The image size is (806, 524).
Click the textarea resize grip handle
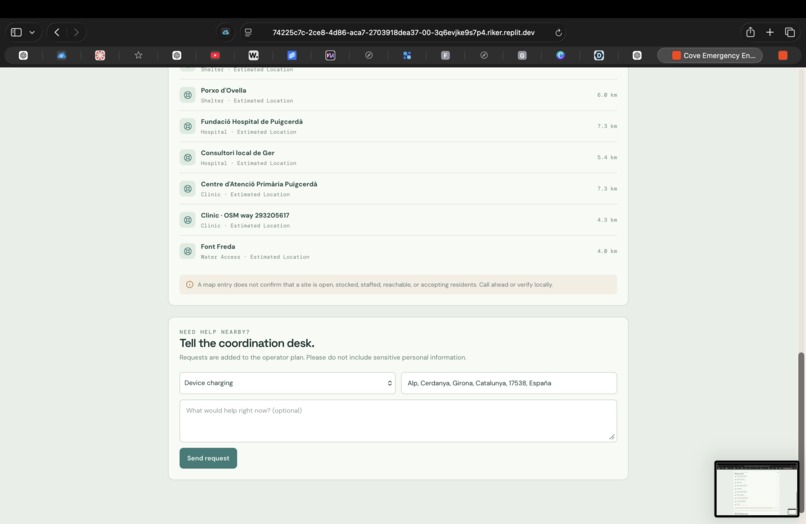(612, 437)
